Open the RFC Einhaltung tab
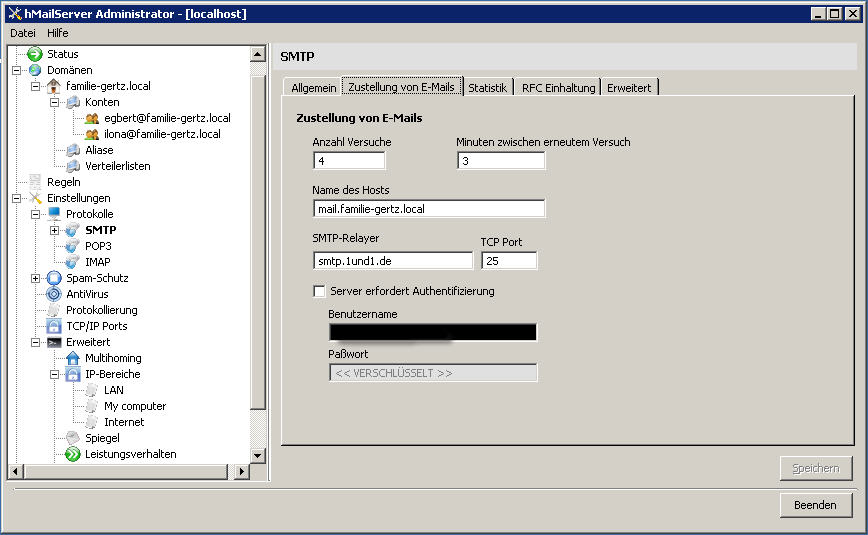868x535 pixels. (x=559, y=88)
